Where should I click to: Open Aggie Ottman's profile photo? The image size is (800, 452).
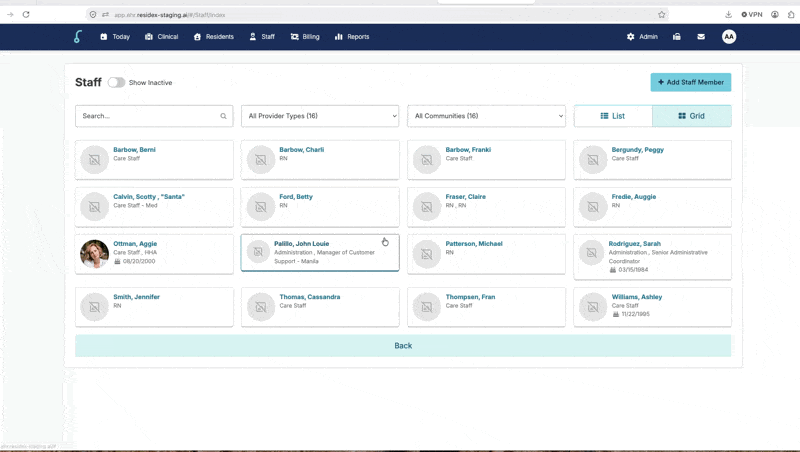point(94,254)
